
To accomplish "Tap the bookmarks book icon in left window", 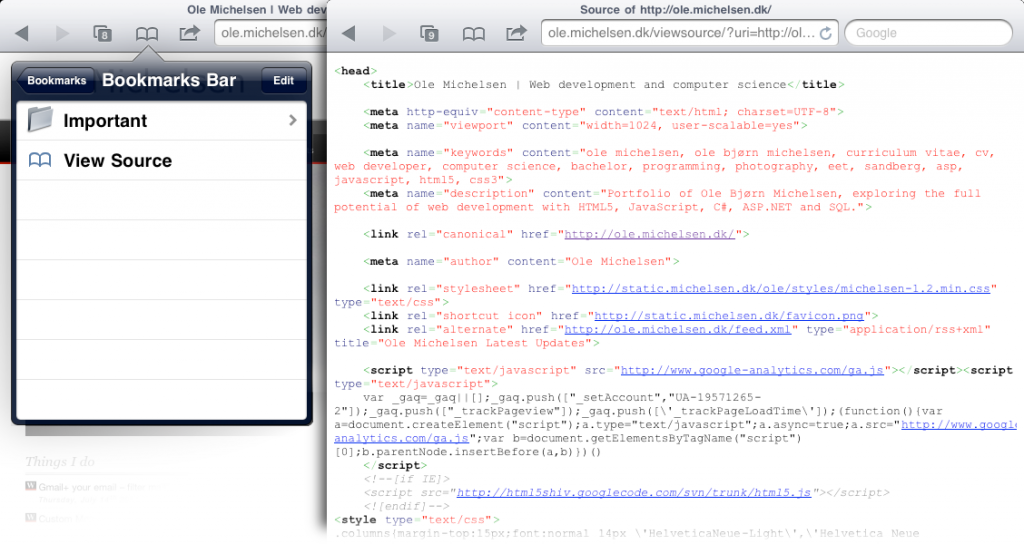I will (147, 33).
